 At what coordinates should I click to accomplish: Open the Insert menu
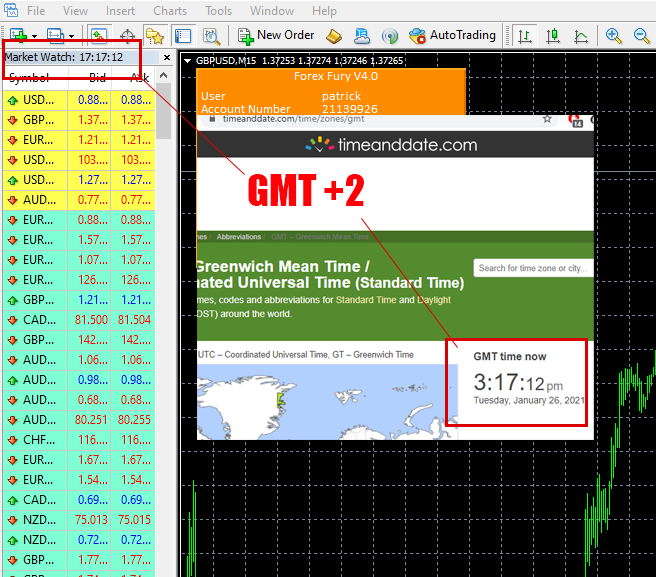click(120, 10)
